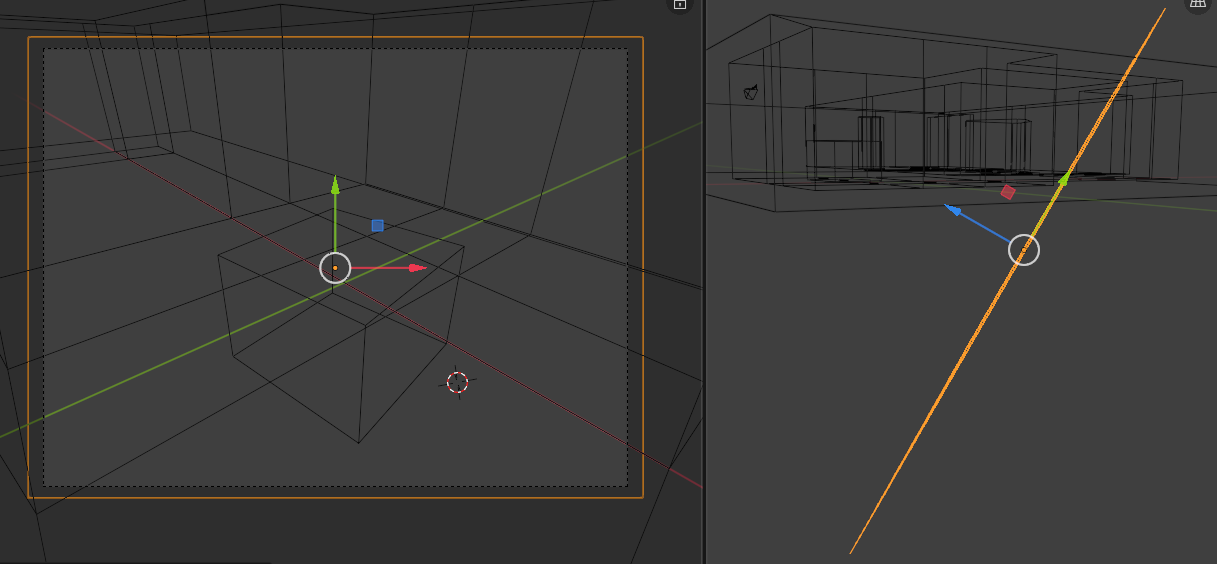Click the green arrow gizmo in right viewport

click(x=1065, y=179)
